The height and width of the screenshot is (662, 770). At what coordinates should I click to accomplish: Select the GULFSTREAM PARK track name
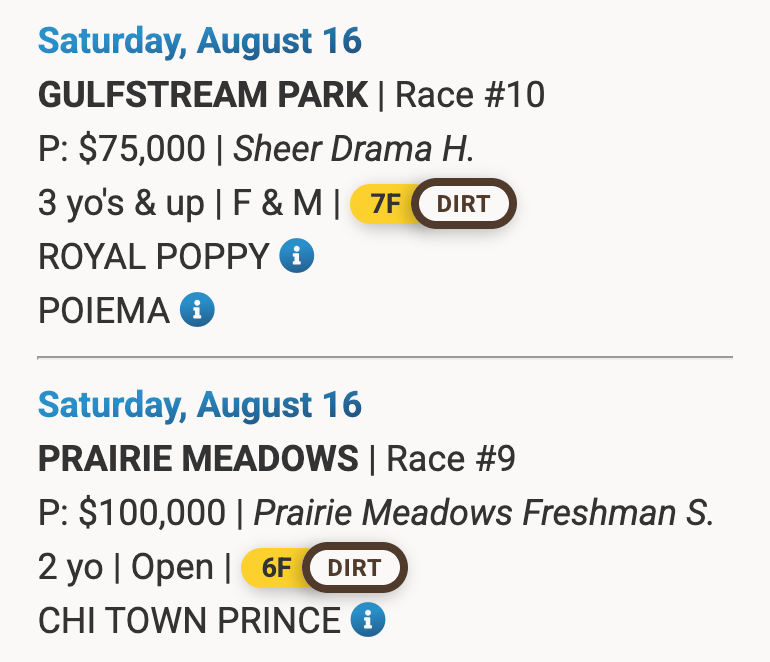[x=203, y=96]
